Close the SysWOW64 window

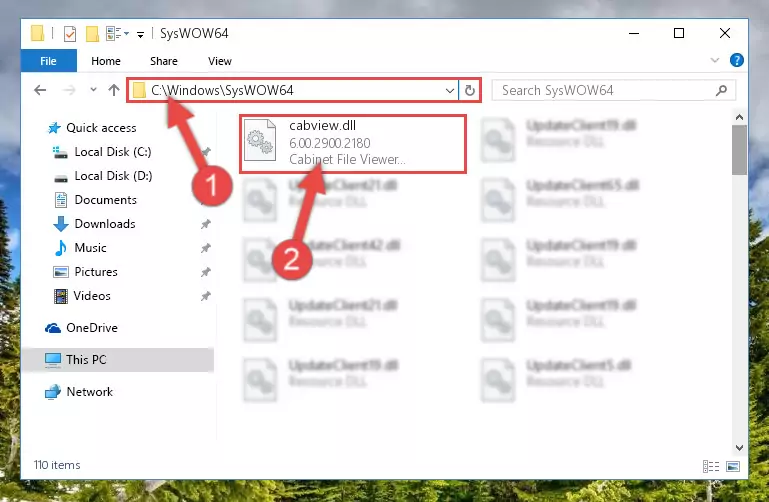point(725,33)
